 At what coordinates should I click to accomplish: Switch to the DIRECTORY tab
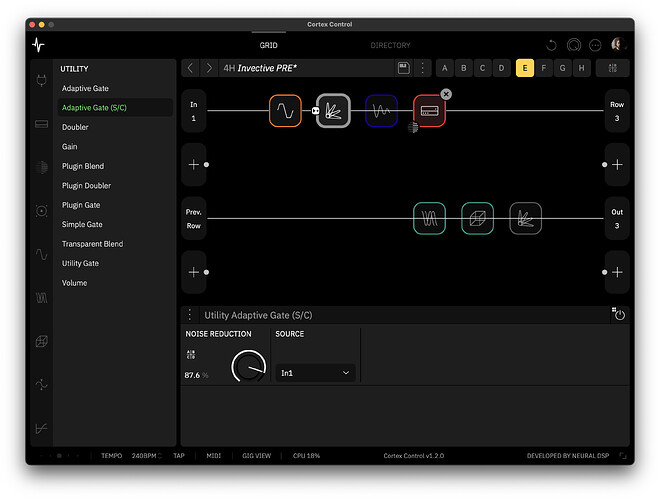[390, 45]
